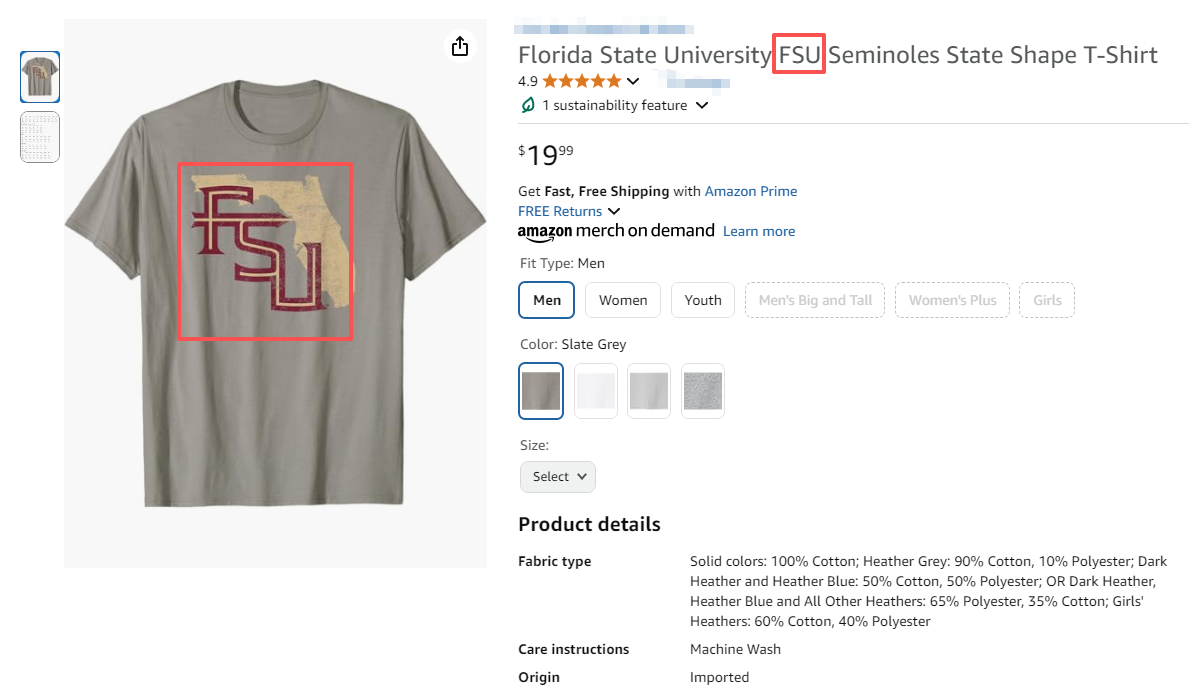
Task: Expand the FREE Returns details
Action: coord(614,211)
